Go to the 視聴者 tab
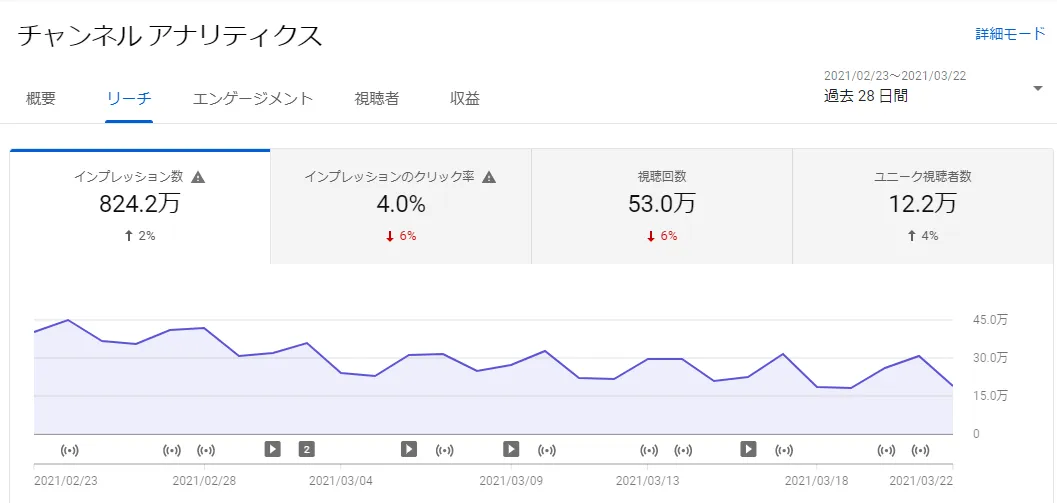 coord(377,98)
